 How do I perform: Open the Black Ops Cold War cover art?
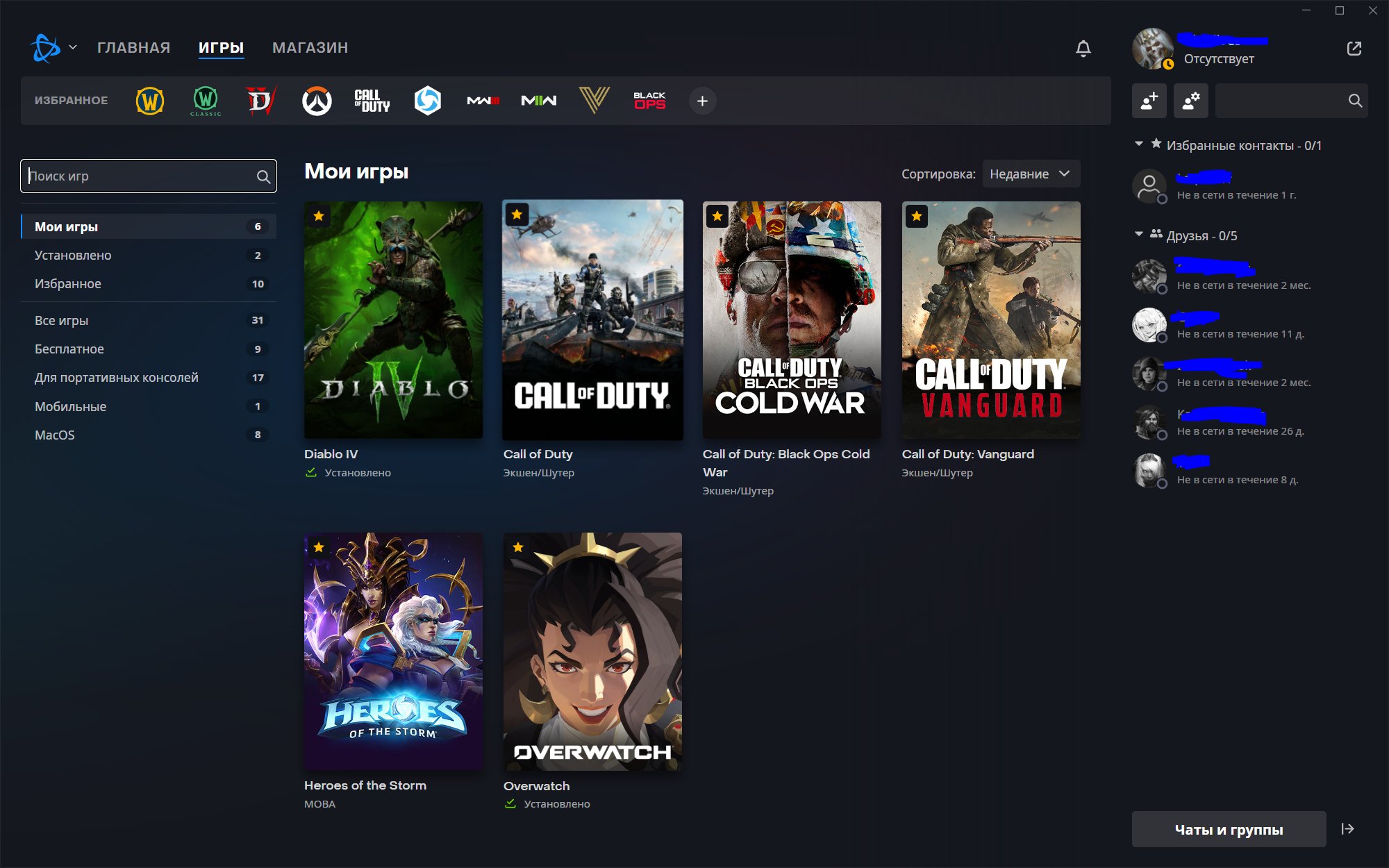tap(792, 320)
